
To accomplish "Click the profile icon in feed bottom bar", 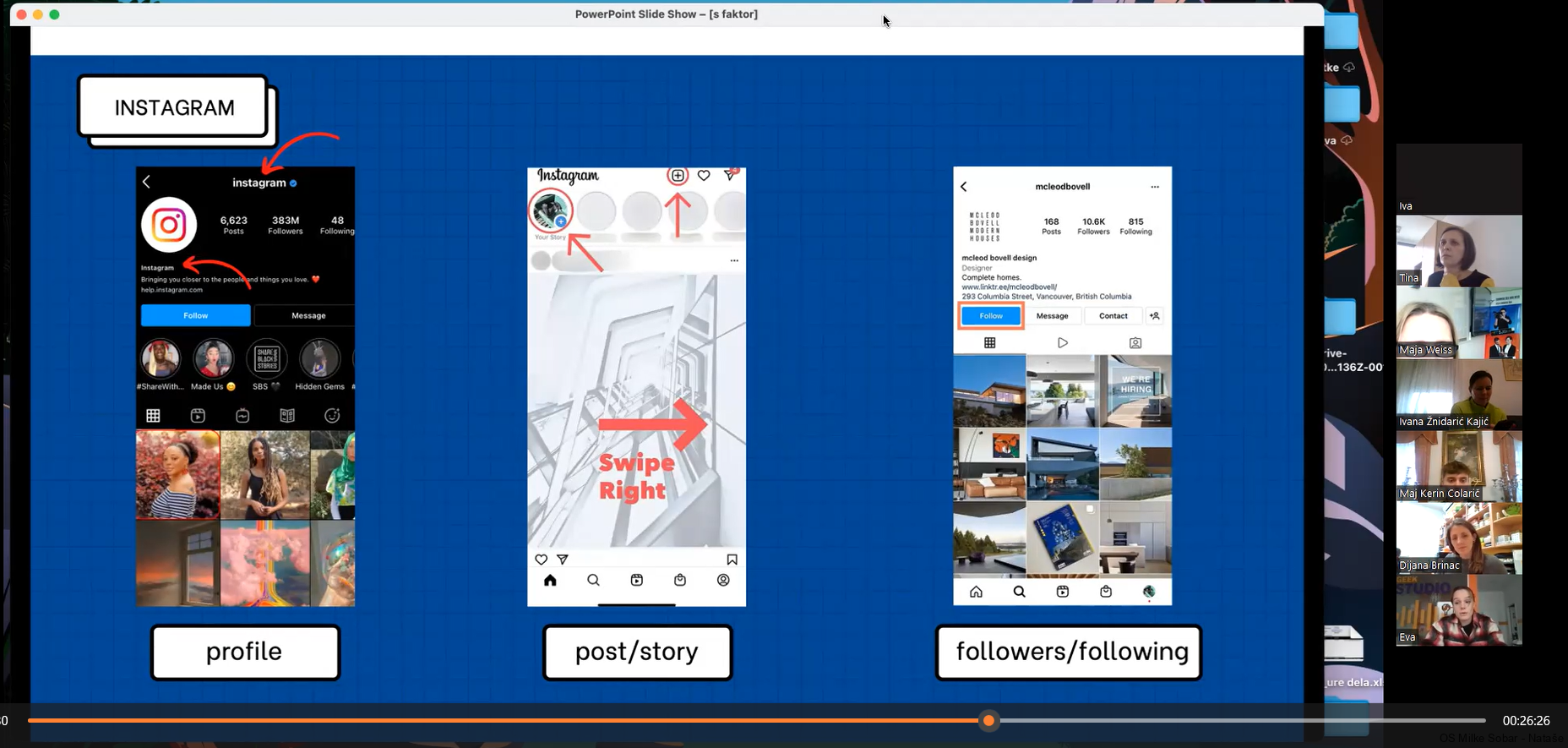I will click(x=723, y=580).
